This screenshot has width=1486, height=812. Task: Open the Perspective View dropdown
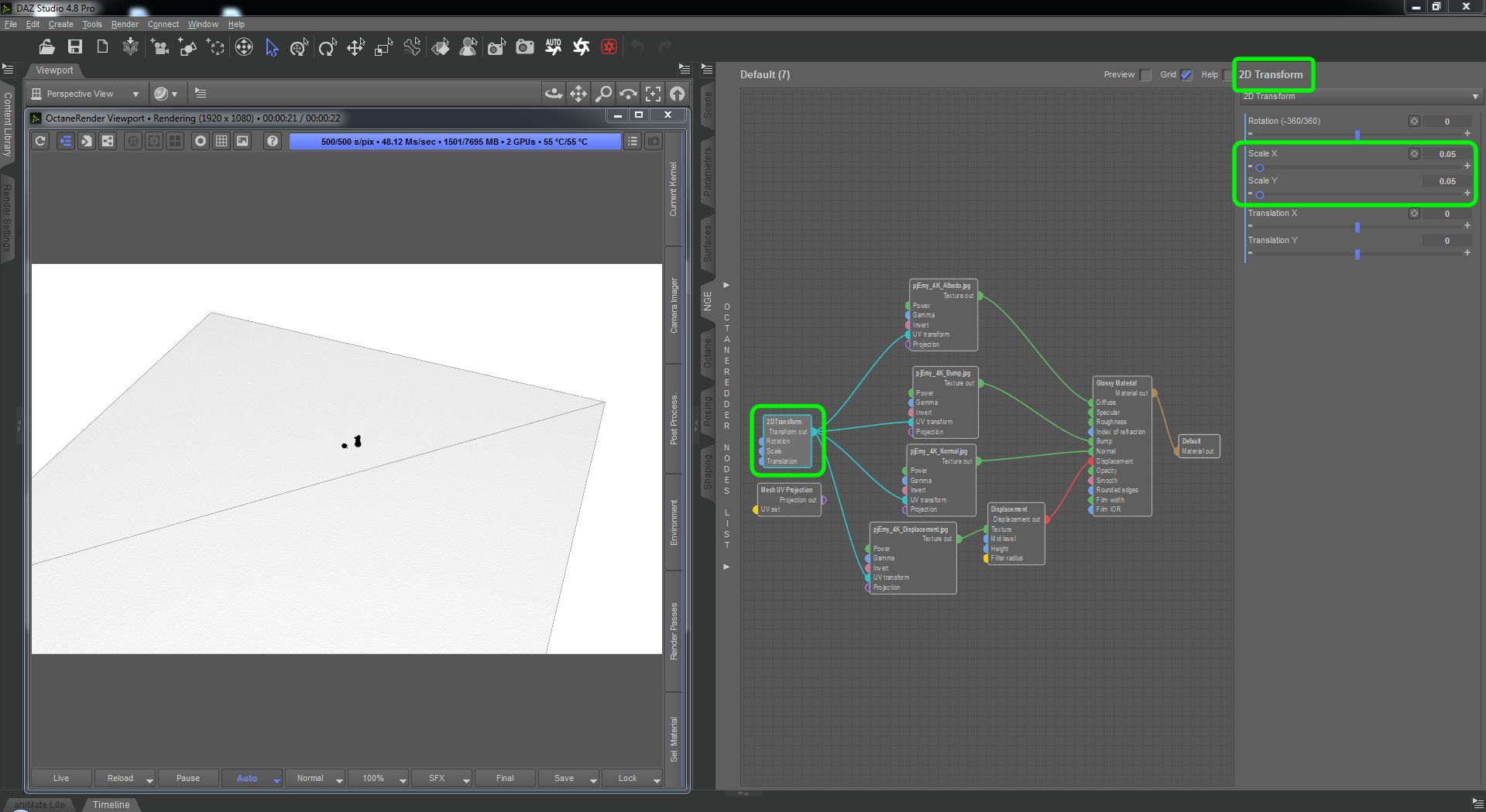85,94
